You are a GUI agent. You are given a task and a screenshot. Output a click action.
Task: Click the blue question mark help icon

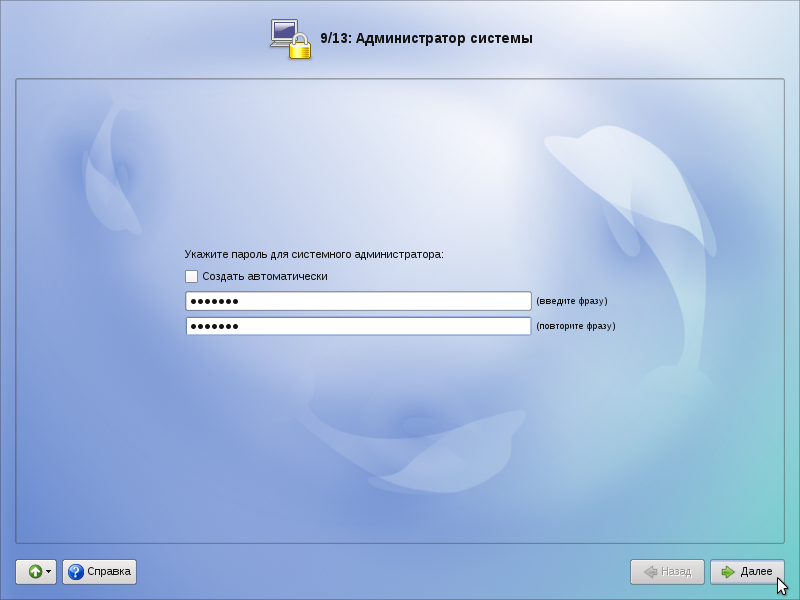click(75, 572)
